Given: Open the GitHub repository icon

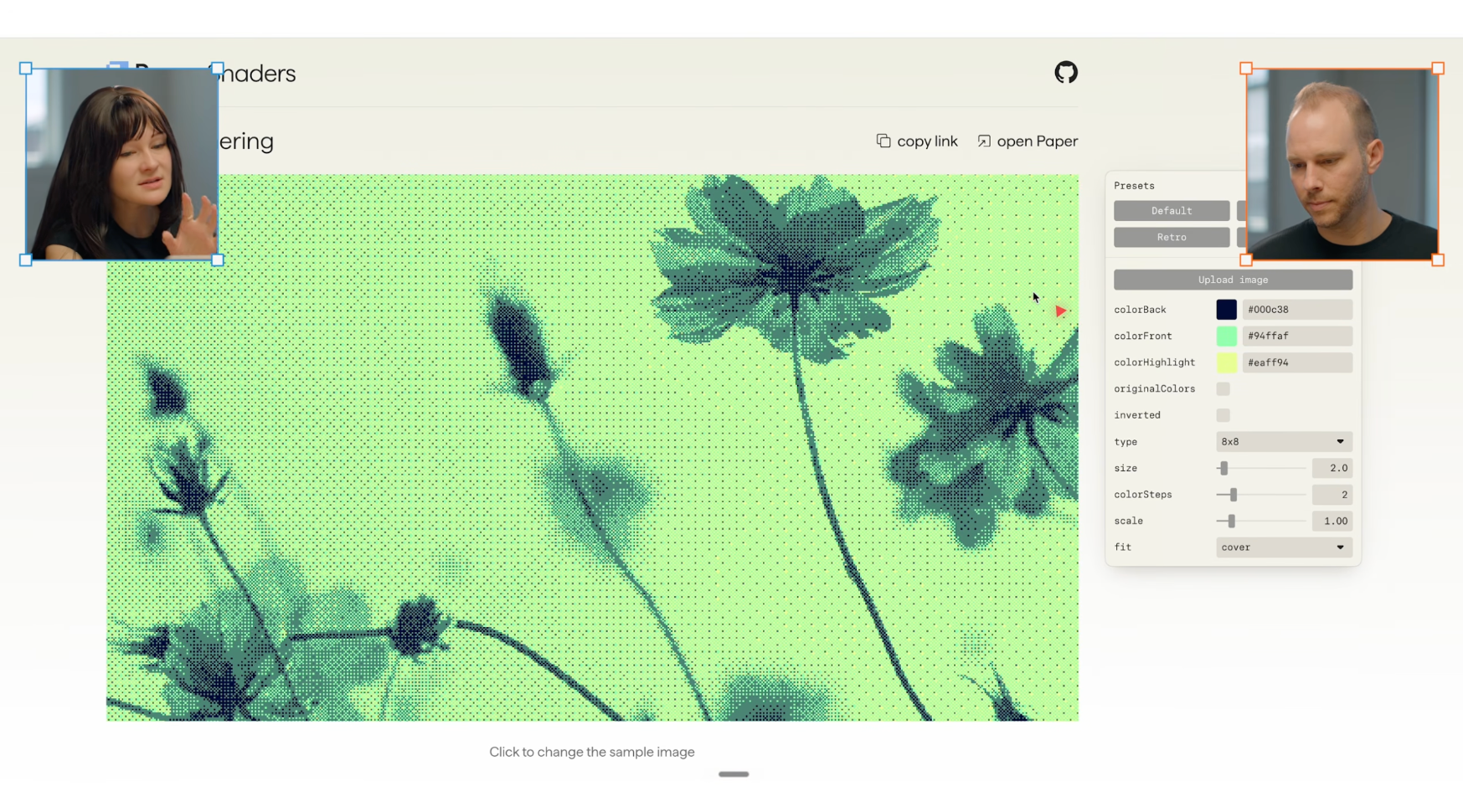Looking at the screenshot, I should point(1066,73).
